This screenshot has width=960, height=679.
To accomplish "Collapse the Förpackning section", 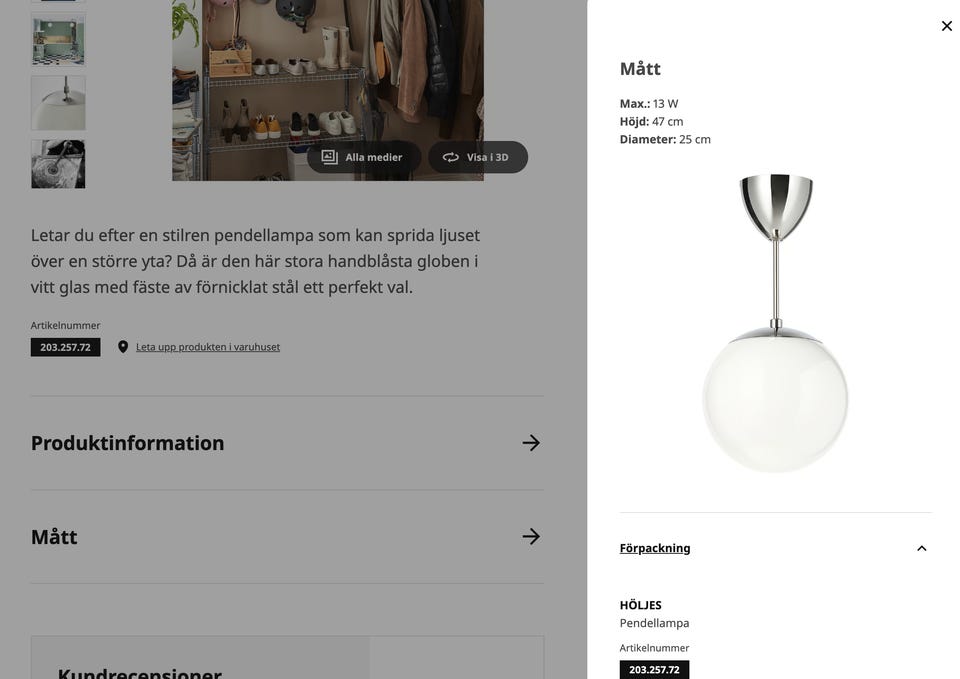I will pos(921,547).
